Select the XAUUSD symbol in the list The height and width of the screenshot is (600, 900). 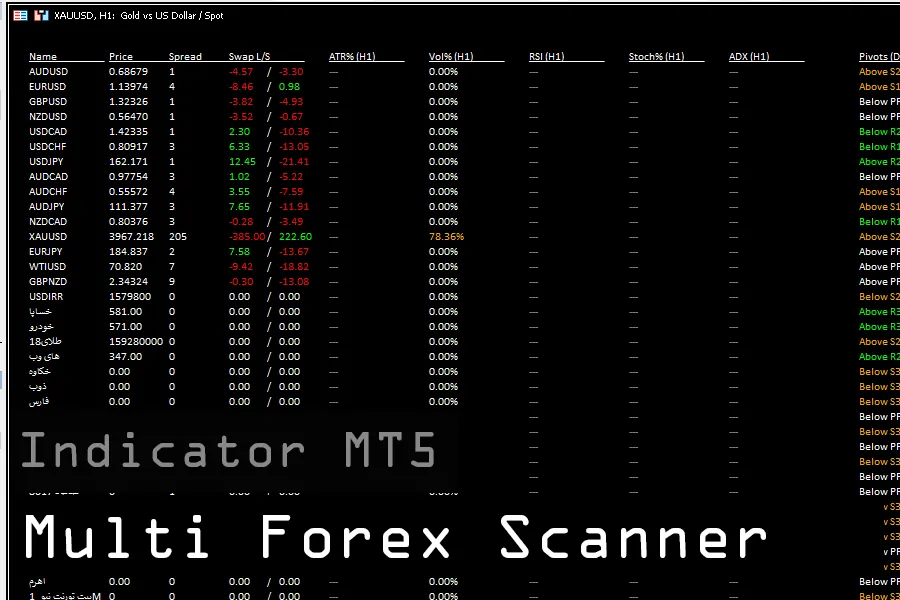tap(48, 237)
